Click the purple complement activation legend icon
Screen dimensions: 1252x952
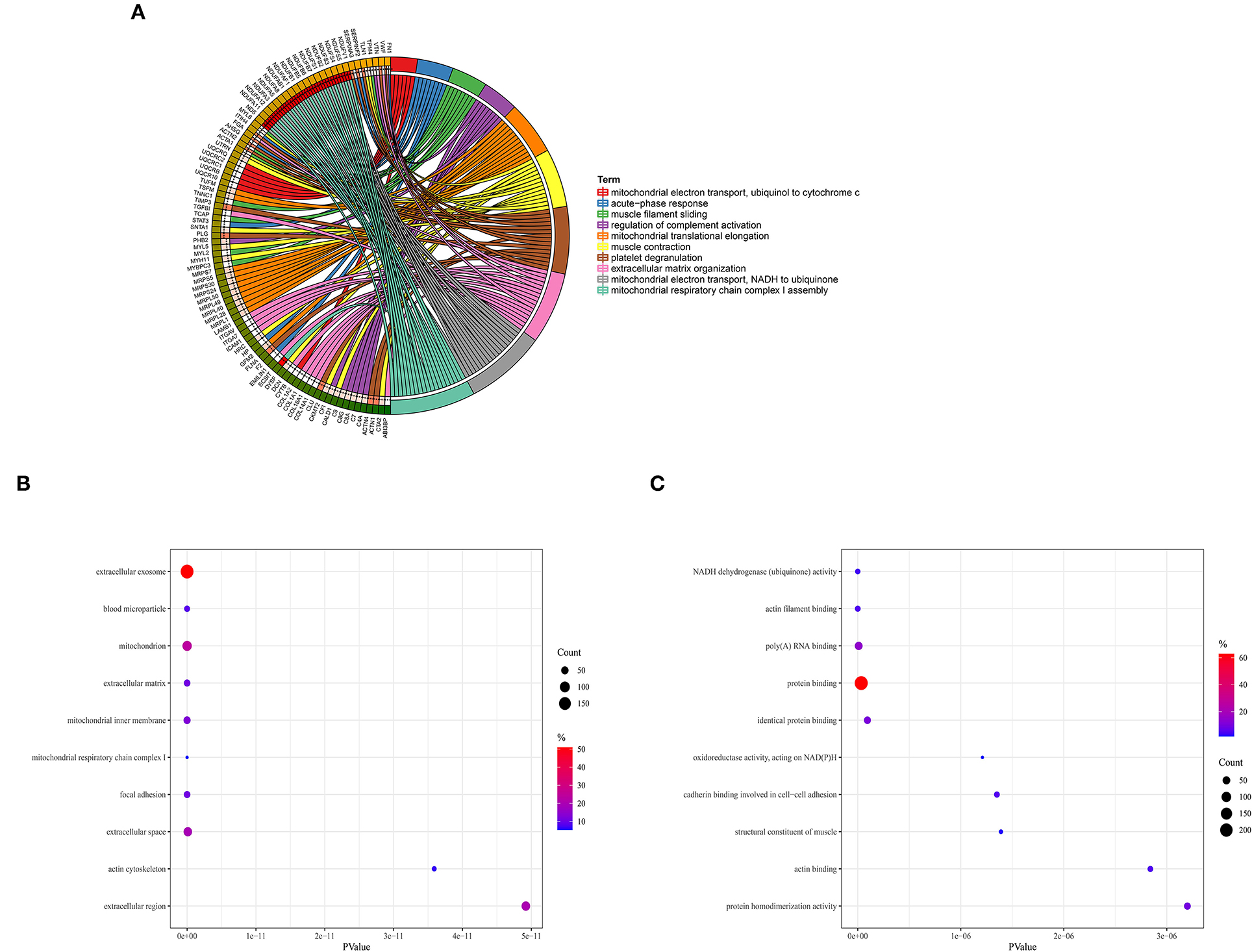point(603,225)
